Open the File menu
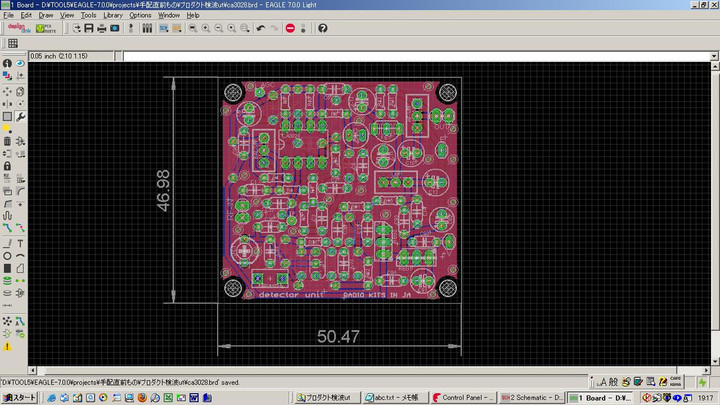Screen dimensions: 720x405 9,16
